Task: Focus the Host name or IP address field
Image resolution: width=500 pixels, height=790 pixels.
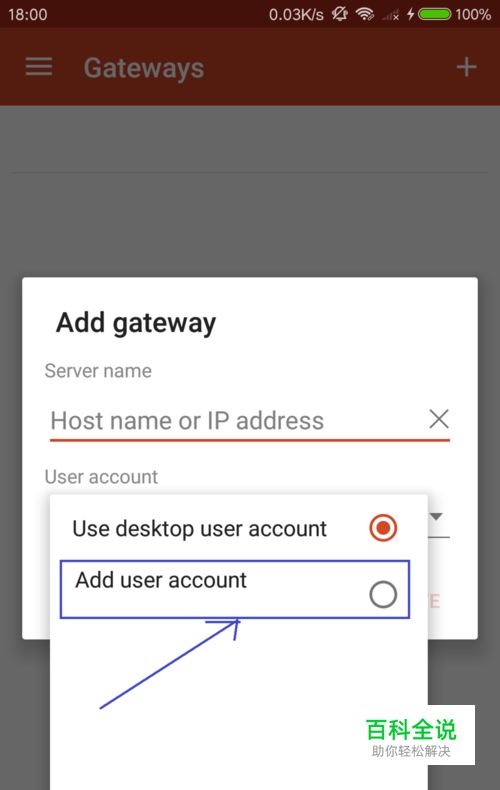Action: (x=237, y=421)
